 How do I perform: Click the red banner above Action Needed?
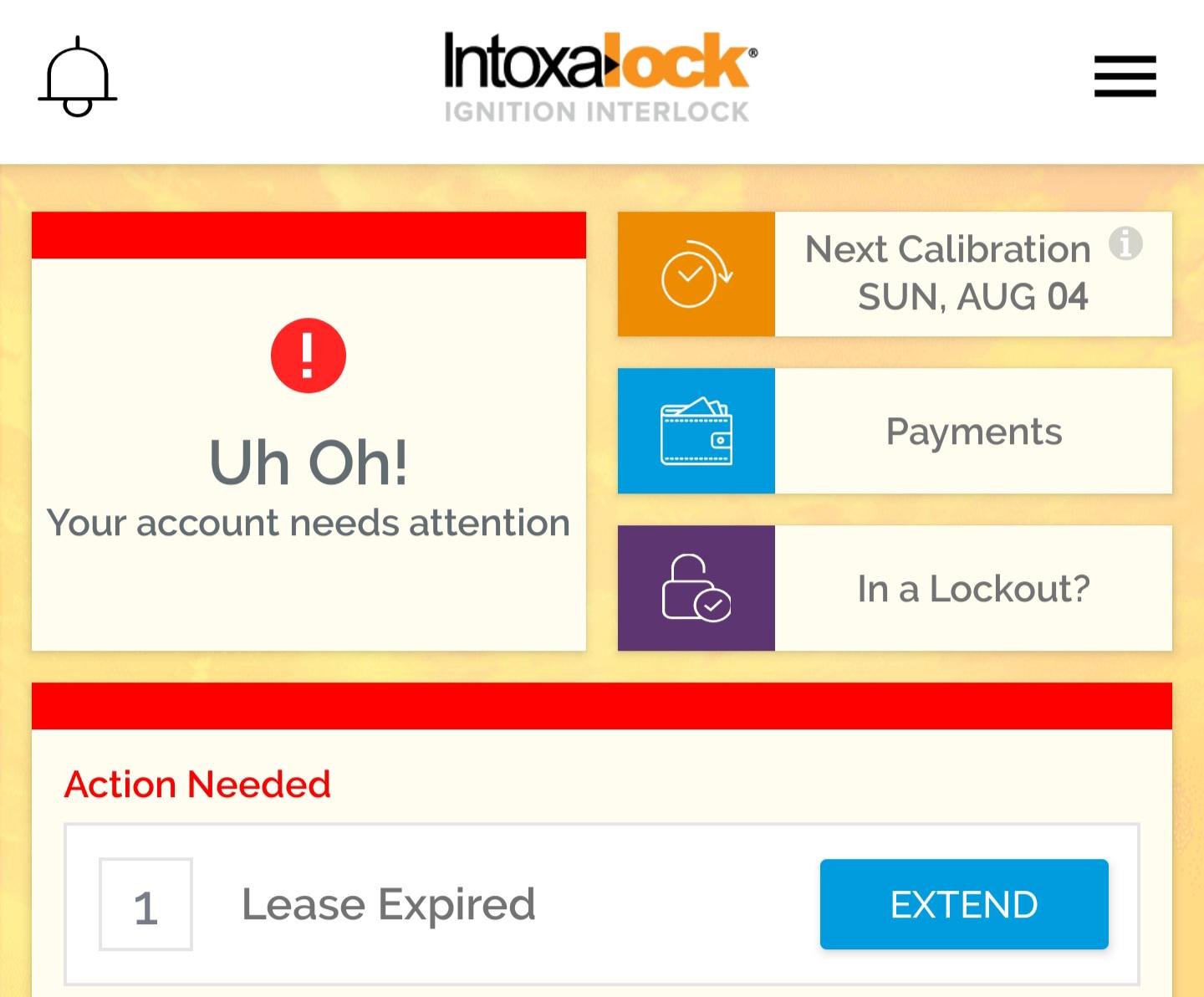(x=602, y=707)
